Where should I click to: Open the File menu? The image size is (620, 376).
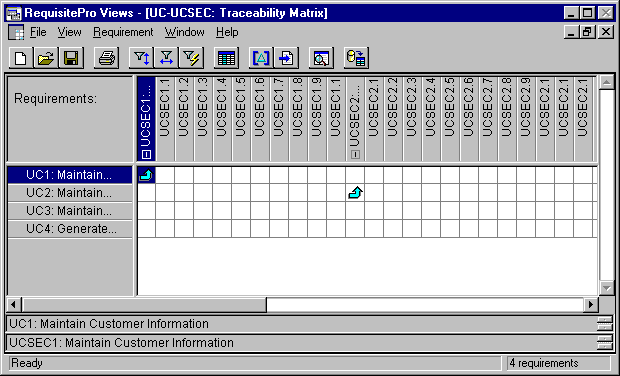coord(38,32)
